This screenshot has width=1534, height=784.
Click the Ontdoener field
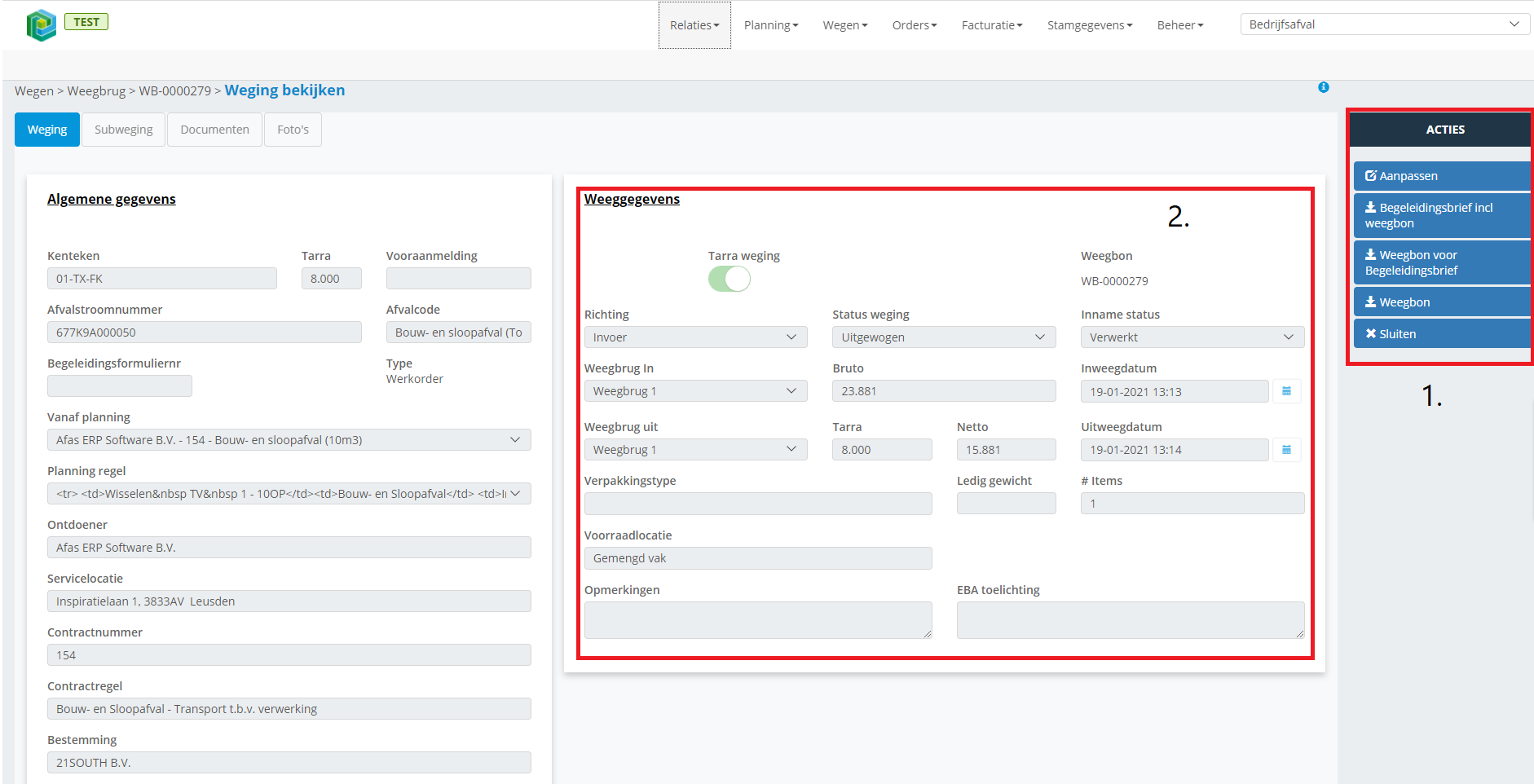[289, 548]
